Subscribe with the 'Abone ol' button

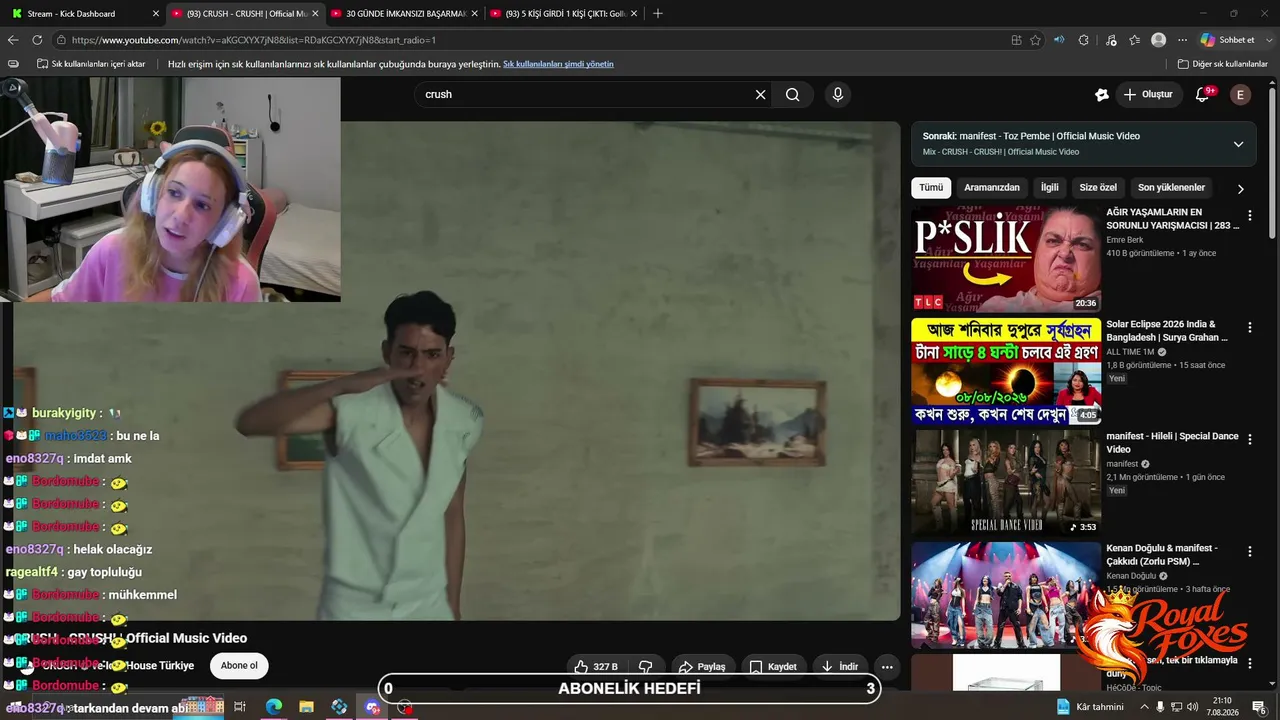tap(239, 666)
